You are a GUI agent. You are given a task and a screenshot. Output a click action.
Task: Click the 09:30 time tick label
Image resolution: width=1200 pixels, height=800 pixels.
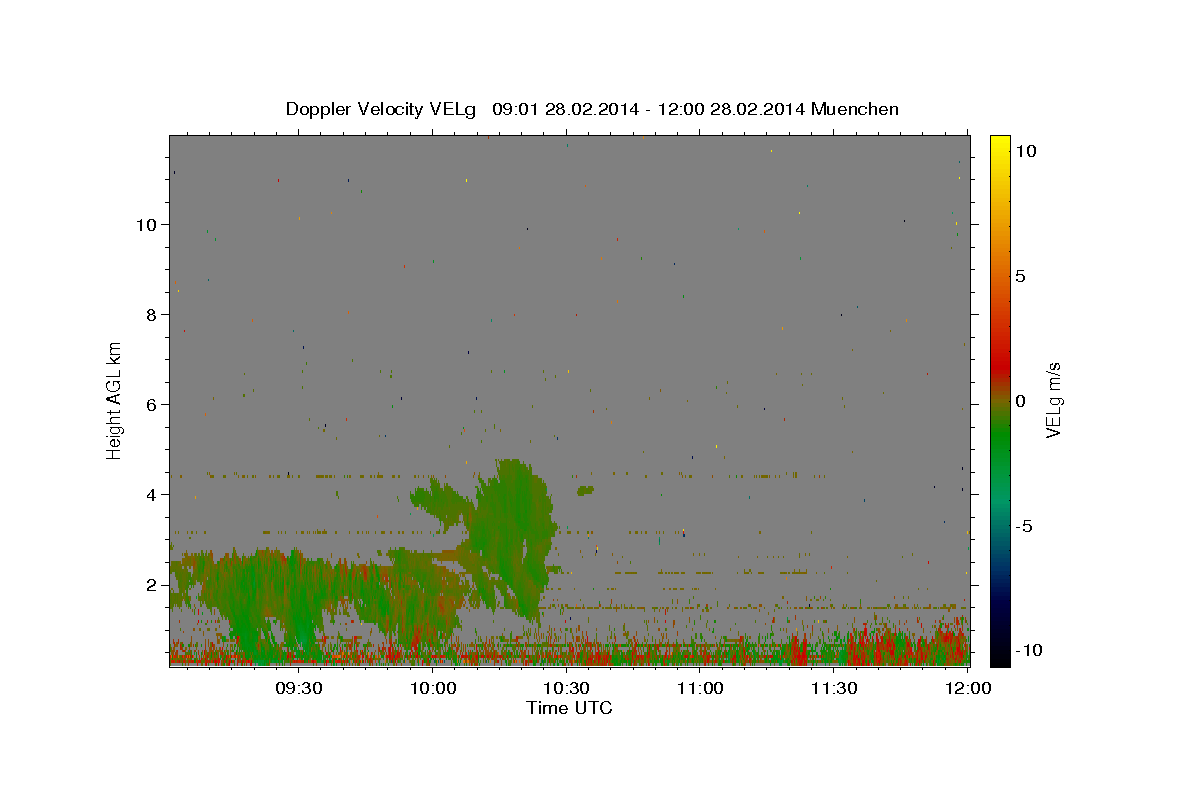tap(300, 688)
